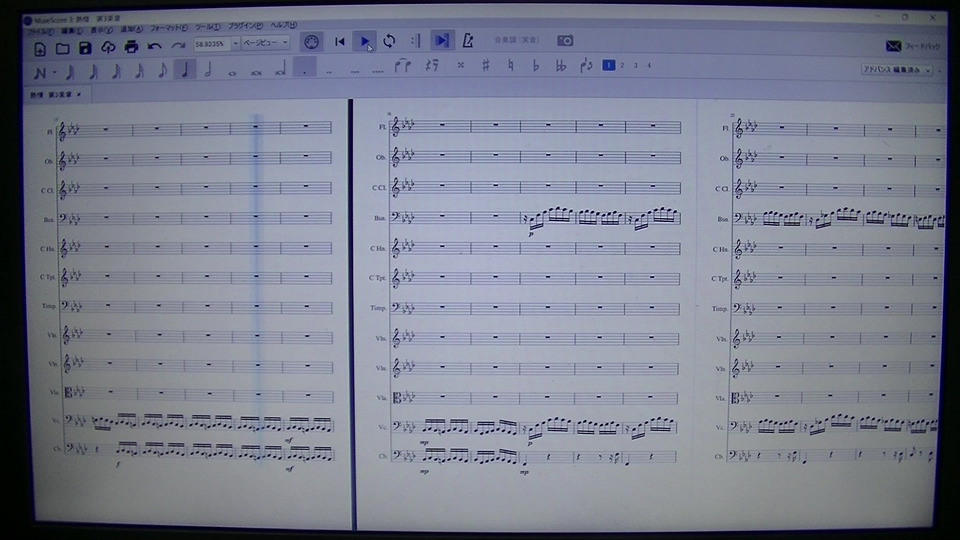This screenshot has width=960, height=540.
Task: Print the score using printer icon
Action: coord(131,47)
